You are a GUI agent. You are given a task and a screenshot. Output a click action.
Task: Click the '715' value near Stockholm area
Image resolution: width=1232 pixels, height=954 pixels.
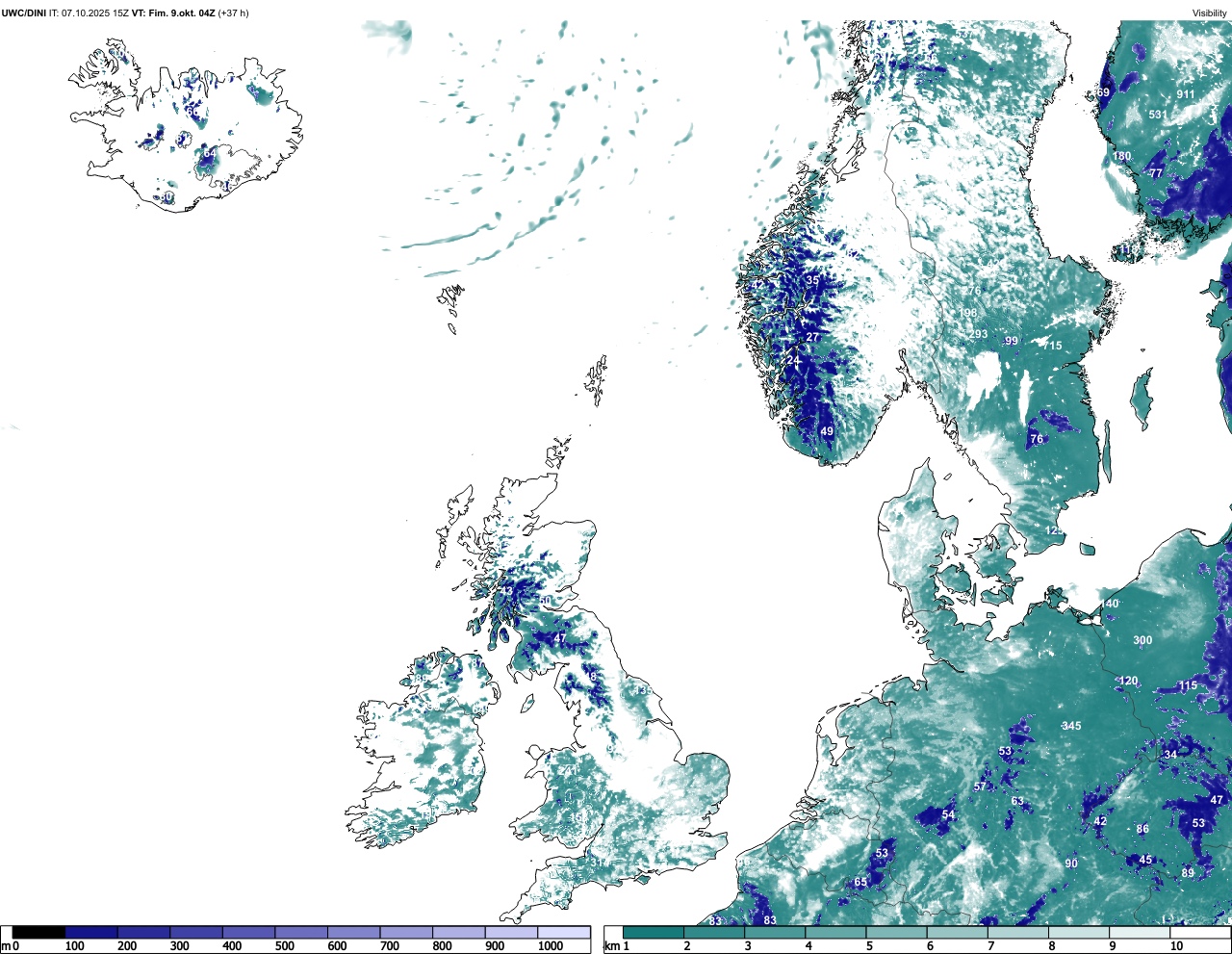click(1052, 346)
